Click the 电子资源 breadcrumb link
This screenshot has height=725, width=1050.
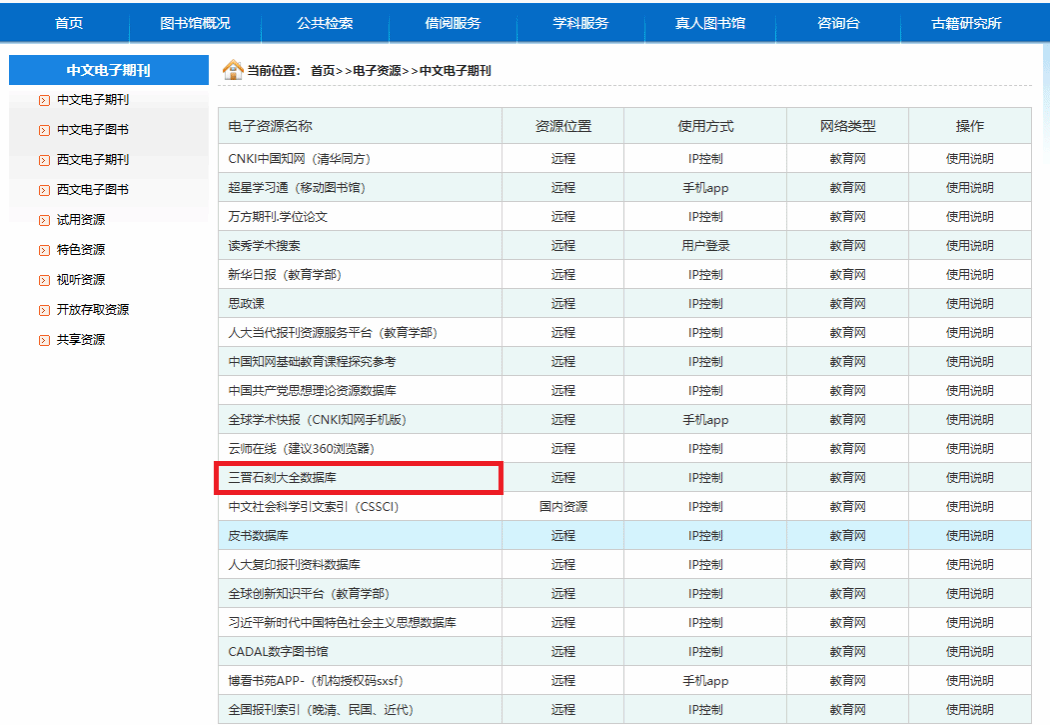pos(377,71)
